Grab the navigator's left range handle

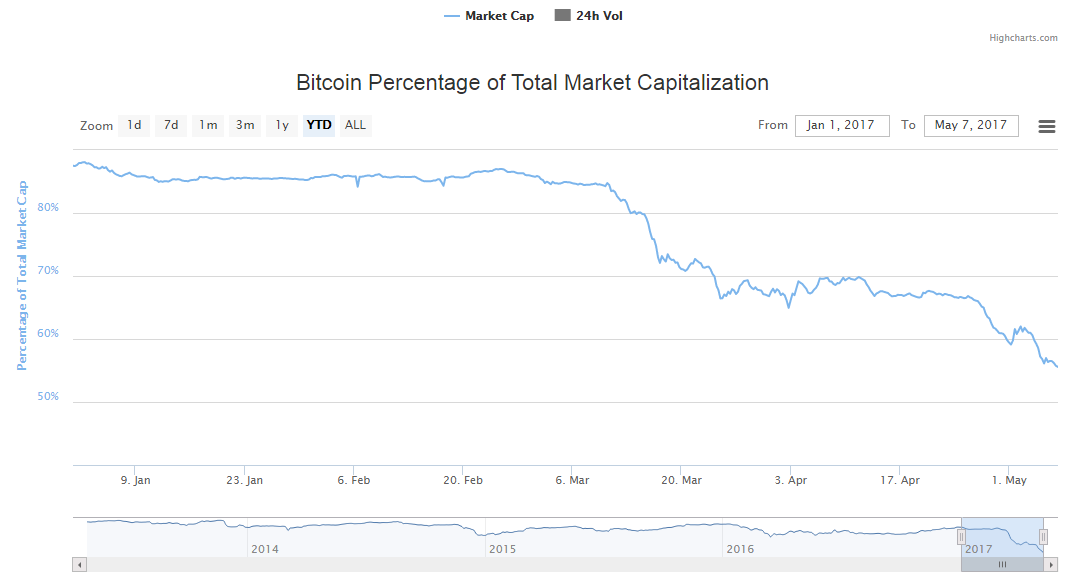pyautogui.click(x=961, y=537)
